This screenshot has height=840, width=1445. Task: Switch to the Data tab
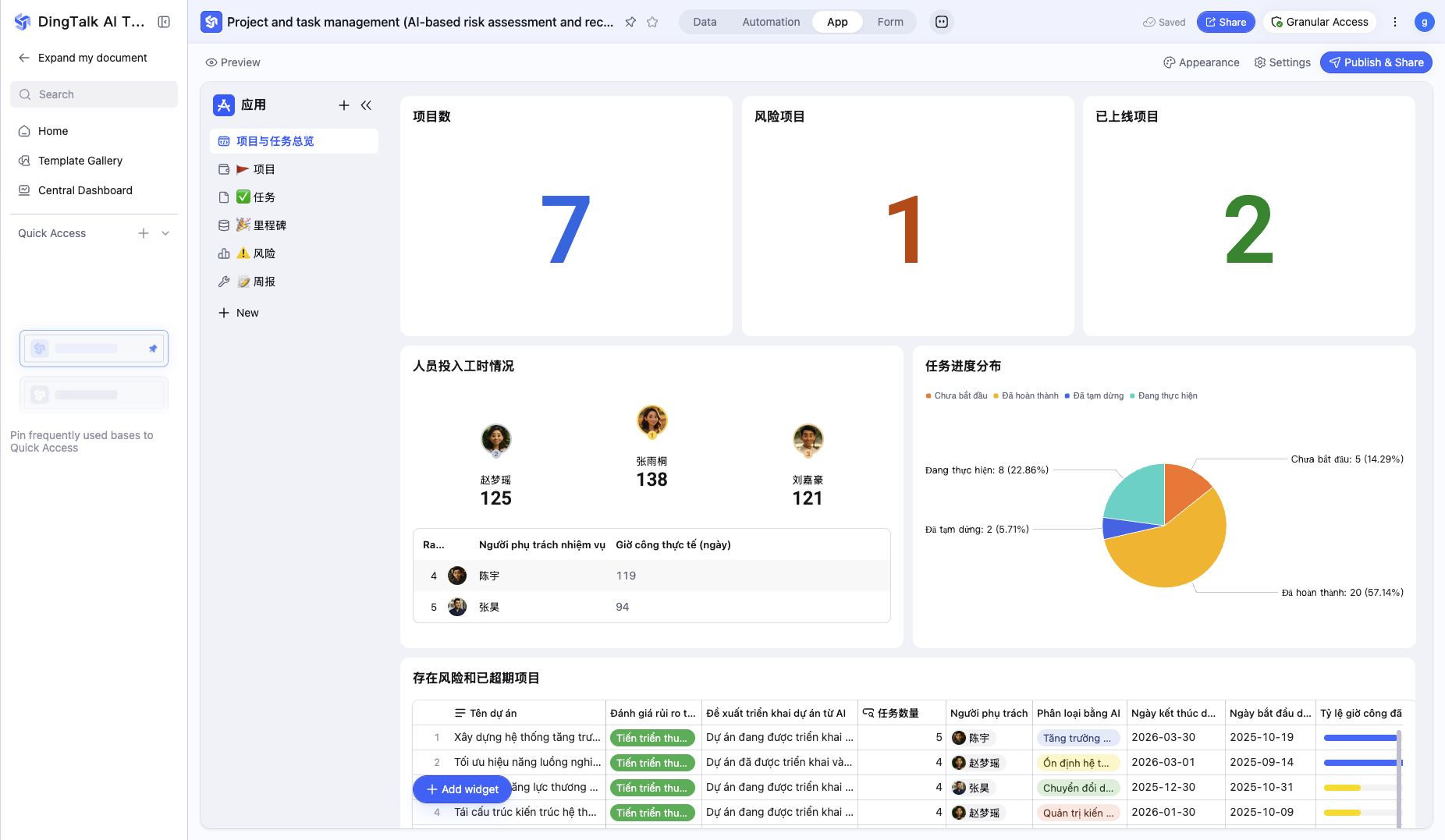click(705, 22)
